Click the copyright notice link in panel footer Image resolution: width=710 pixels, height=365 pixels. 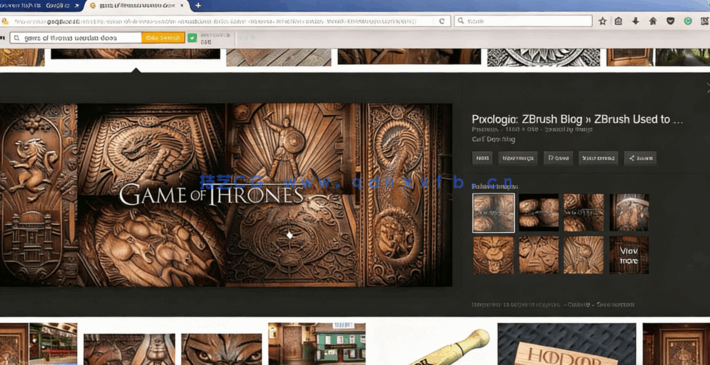click(516, 305)
